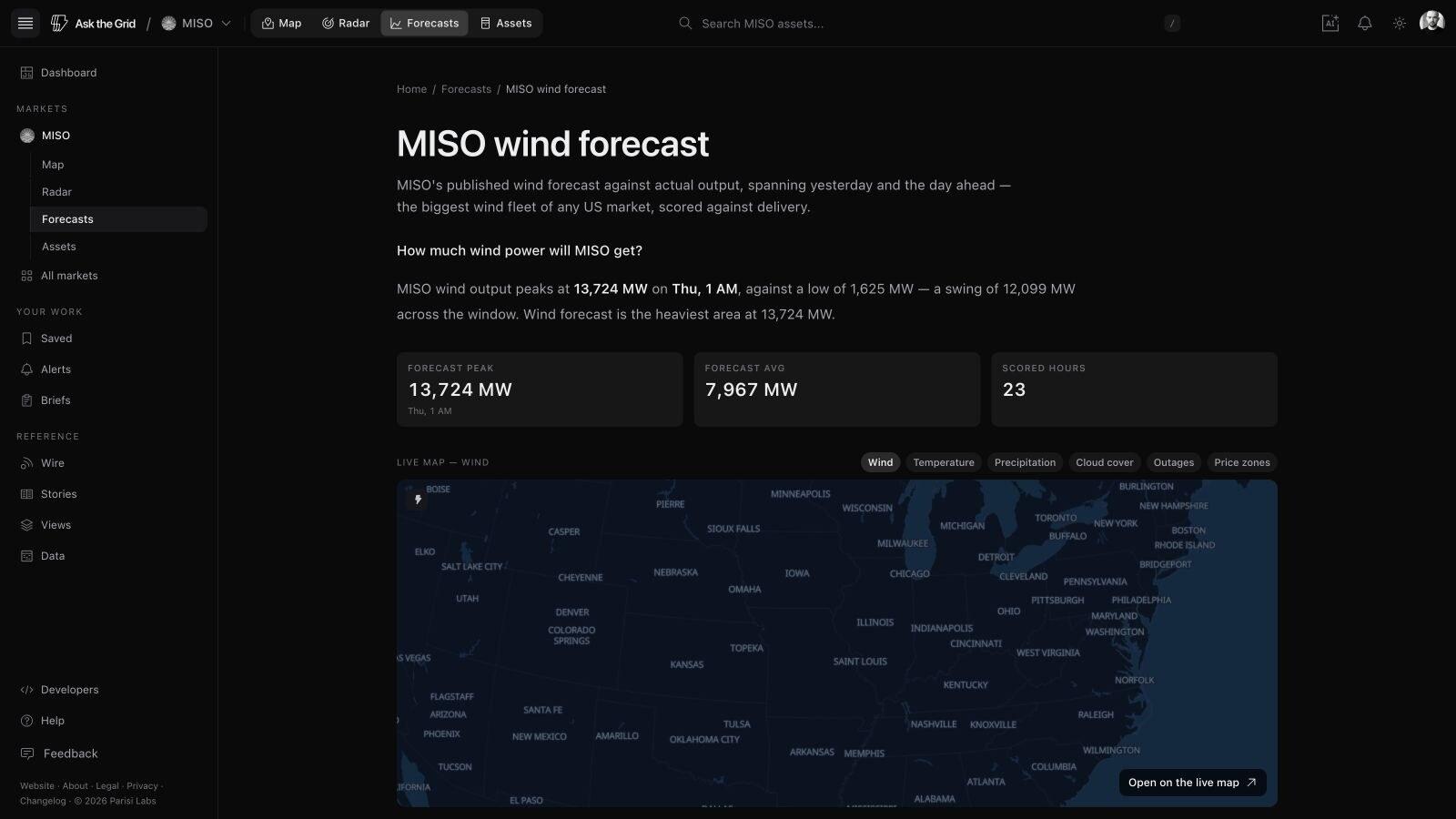Open the Developers link
Screen dimensions: 1456x819
(109, 690)
